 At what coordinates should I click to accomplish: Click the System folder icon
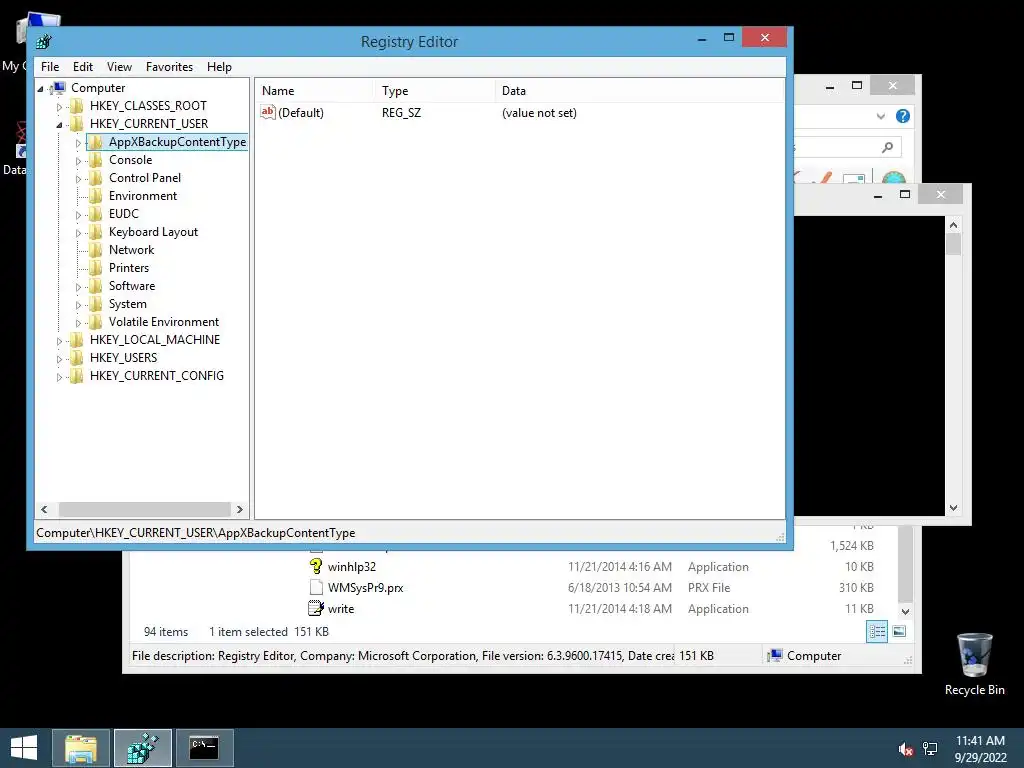coord(95,304)
